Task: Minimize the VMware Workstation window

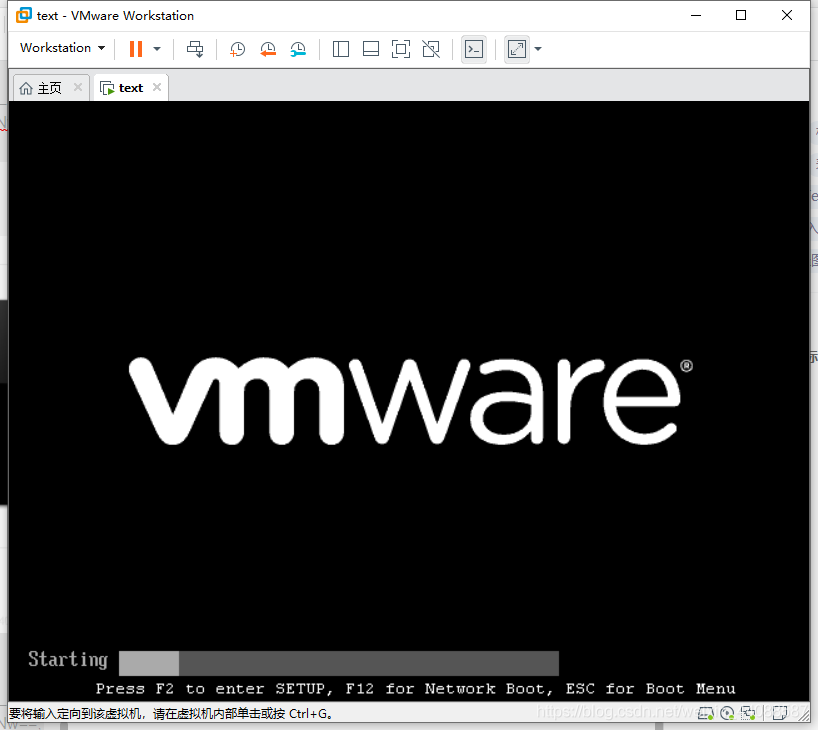Action: (x=696, y=15)
